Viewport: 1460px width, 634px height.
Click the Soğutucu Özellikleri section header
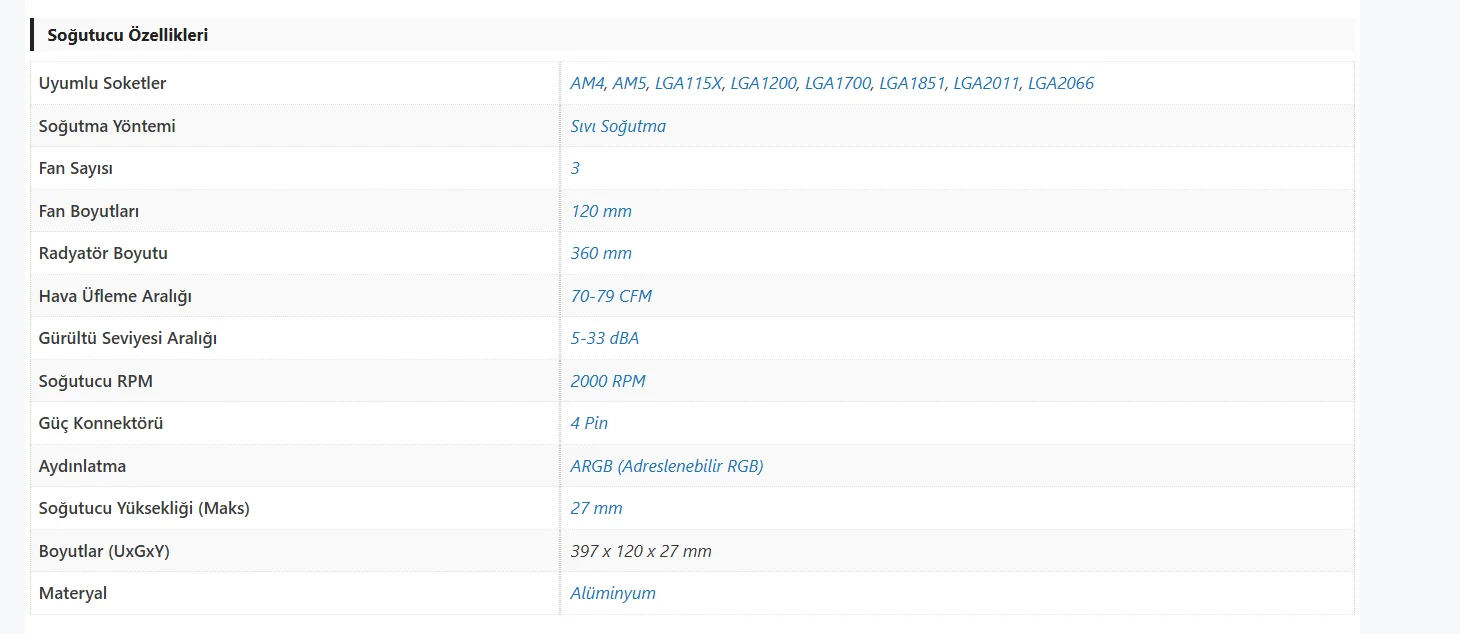[128, 35]
